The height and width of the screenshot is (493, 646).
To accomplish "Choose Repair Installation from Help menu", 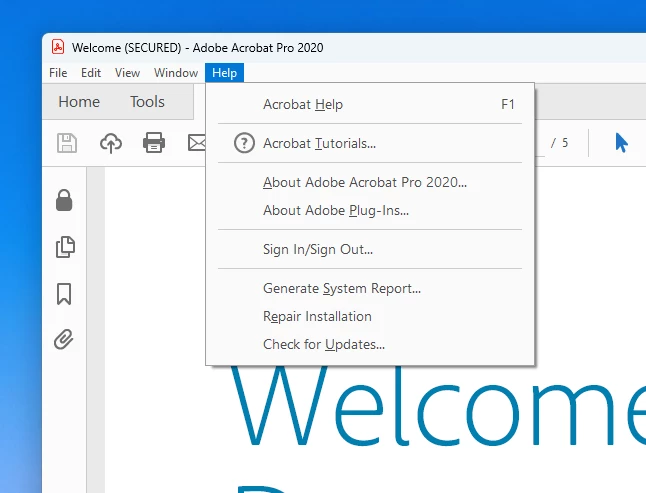I will (370, 316).
